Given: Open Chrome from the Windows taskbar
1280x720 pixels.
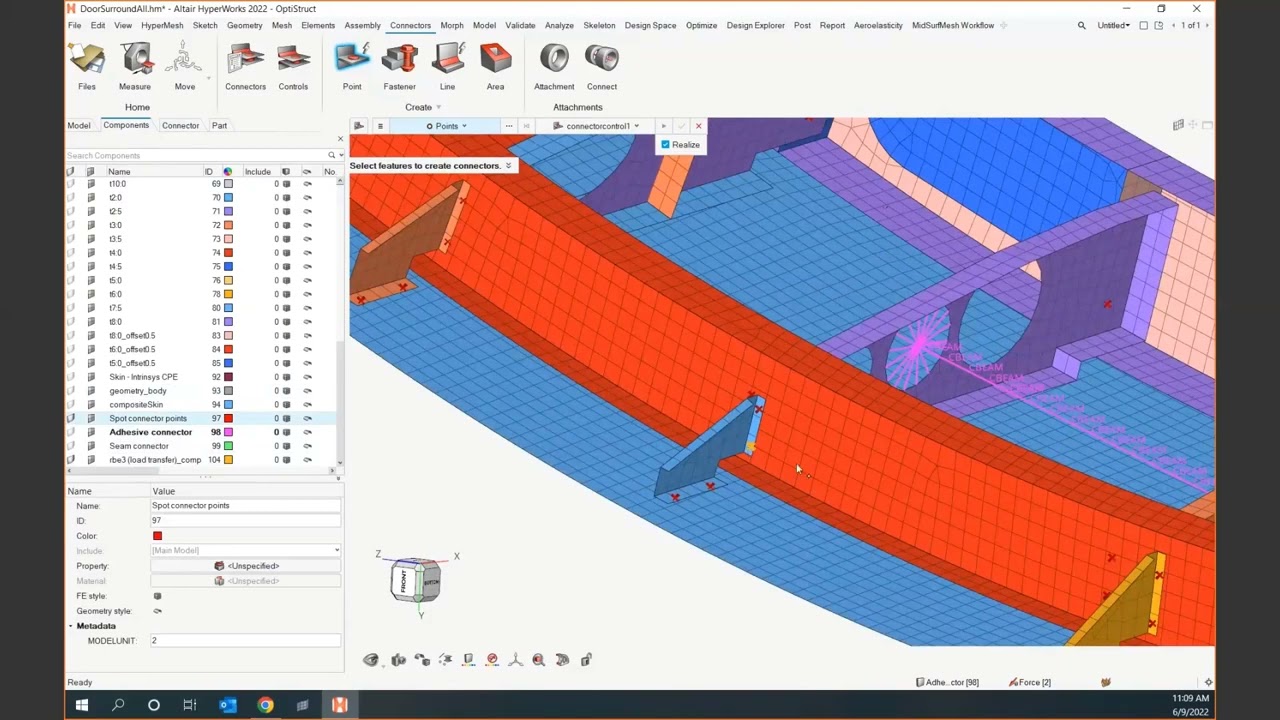Looking at the screenshot, I should coord(265,705).
